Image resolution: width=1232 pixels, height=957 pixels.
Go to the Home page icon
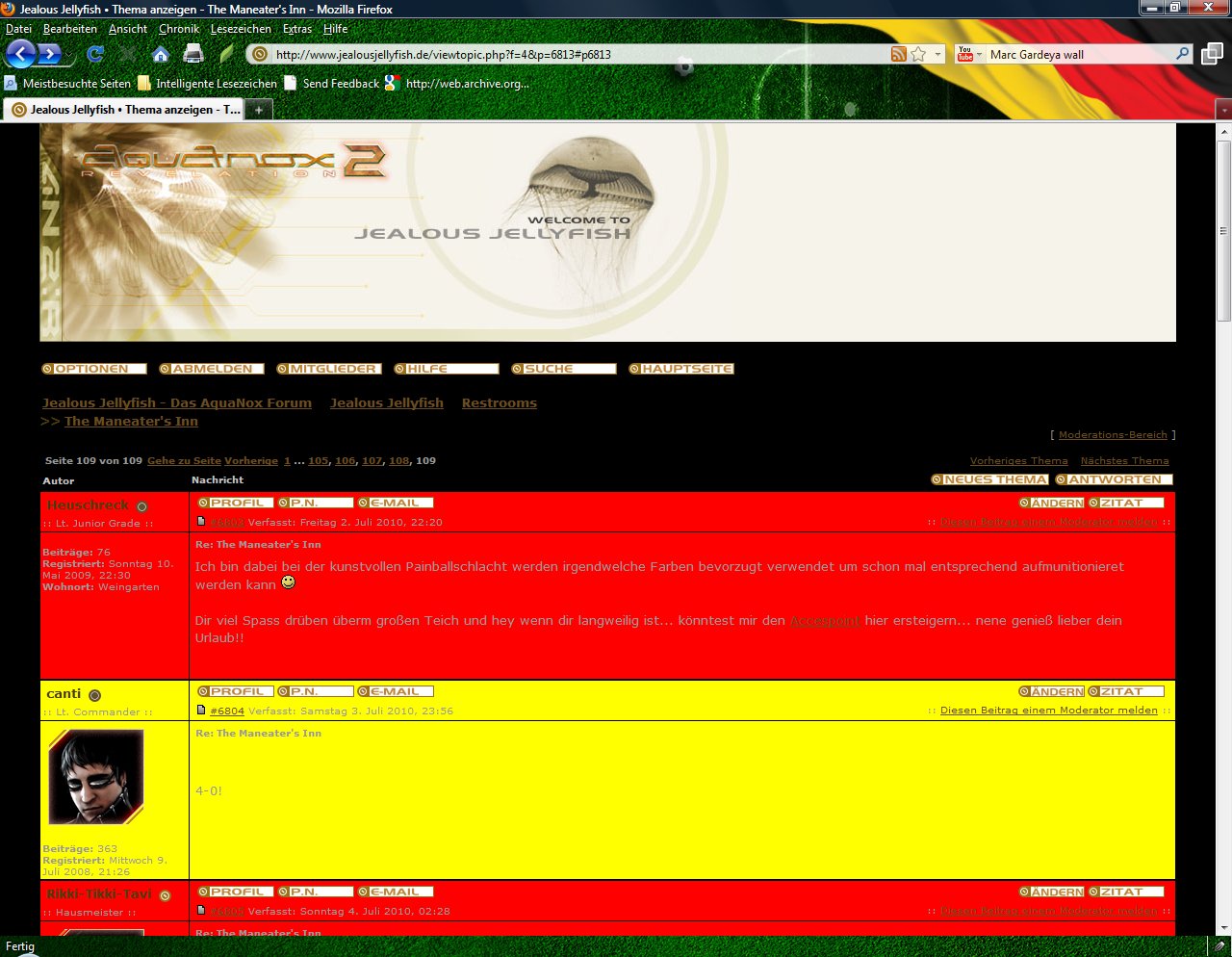pos(161,54)
